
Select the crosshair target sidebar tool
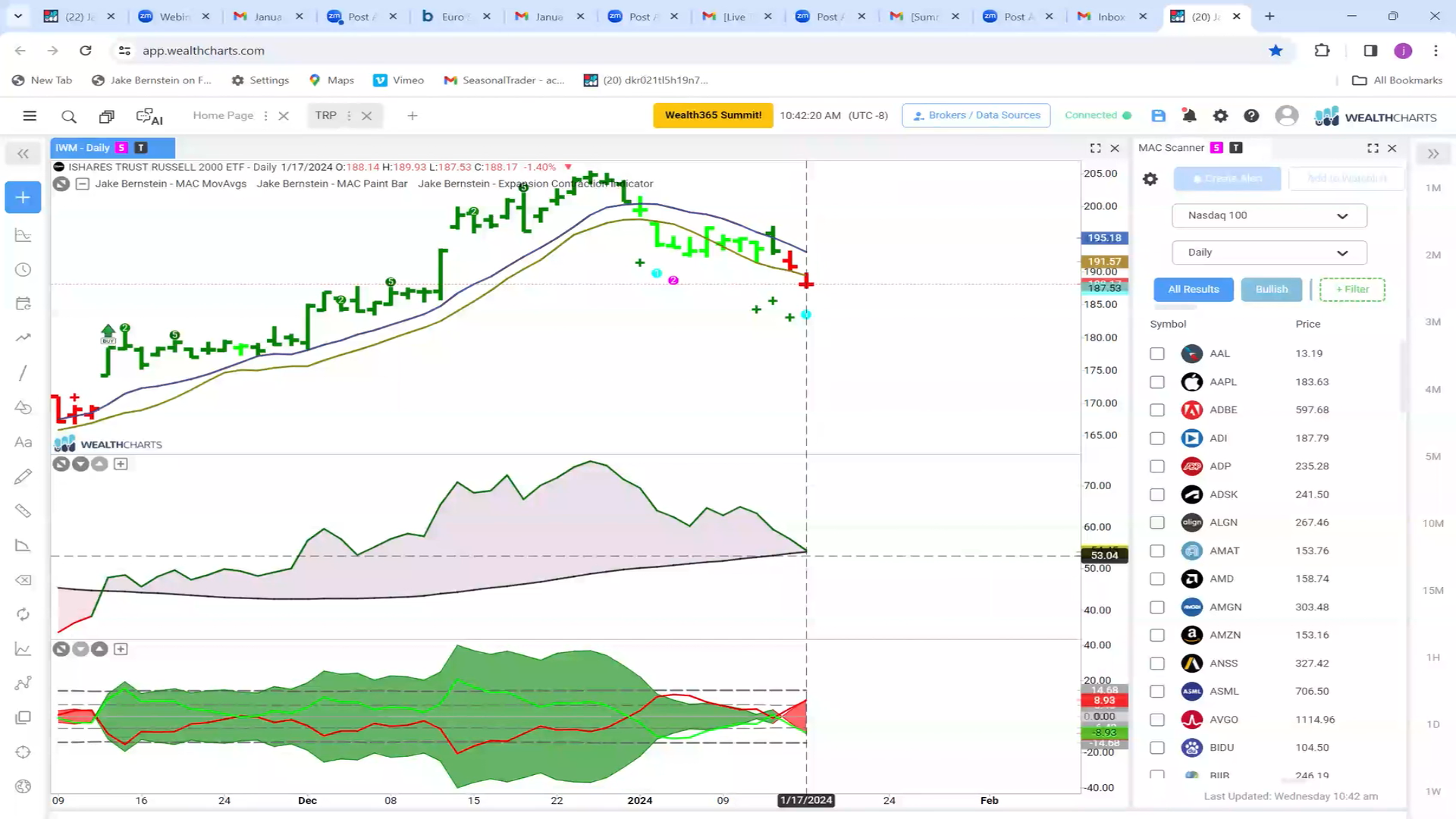[24, 752]
